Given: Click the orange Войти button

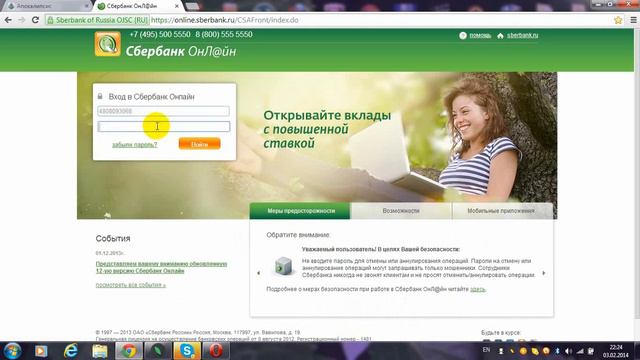Looking at the screenshot, I should [x=200, y=144].
